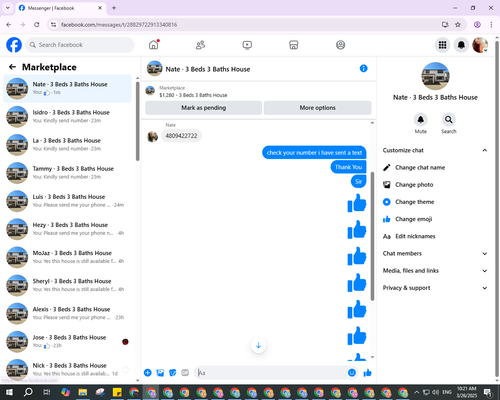Screen dimensions: 500x400
Task: Open the Alexis conversation
Action: [x=67, y=313]
